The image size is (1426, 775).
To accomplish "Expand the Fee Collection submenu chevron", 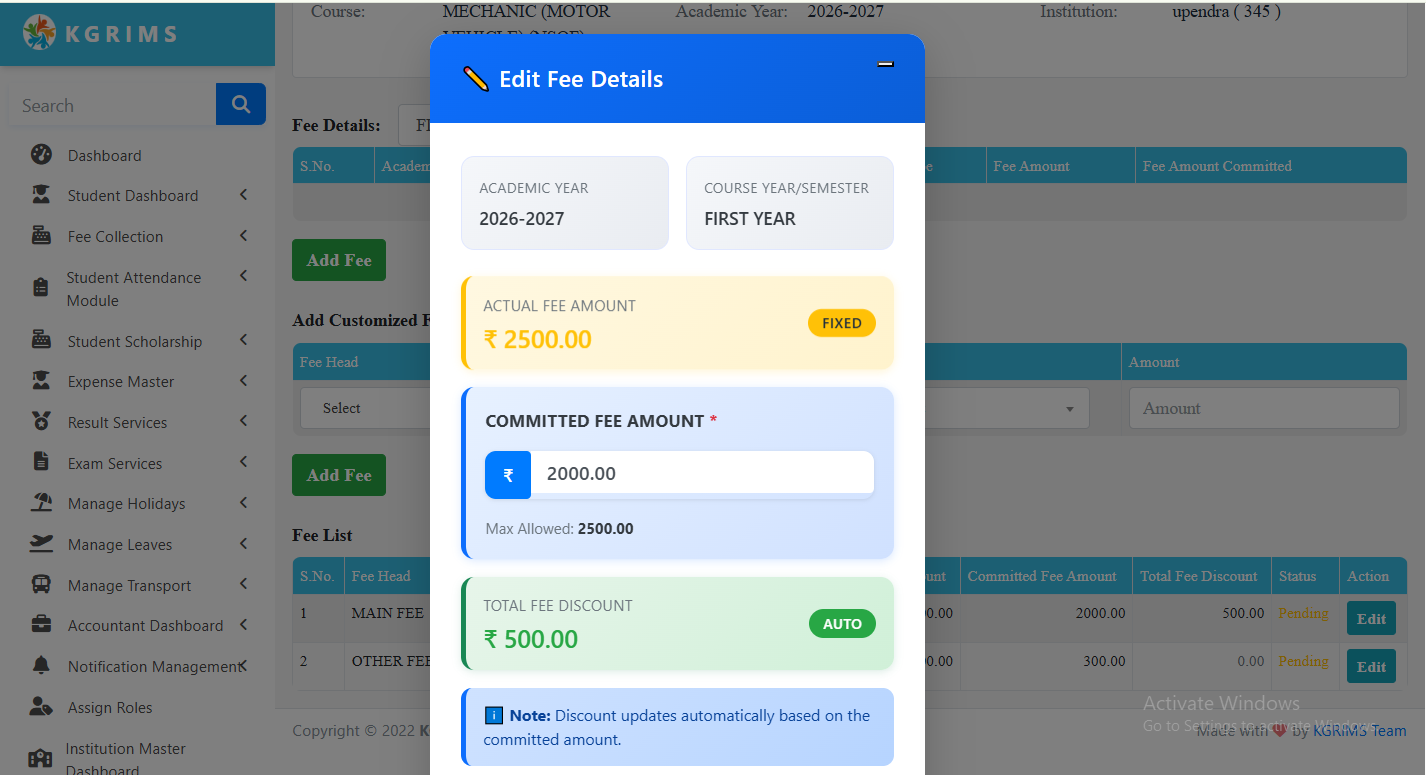I will coord(243,236).
